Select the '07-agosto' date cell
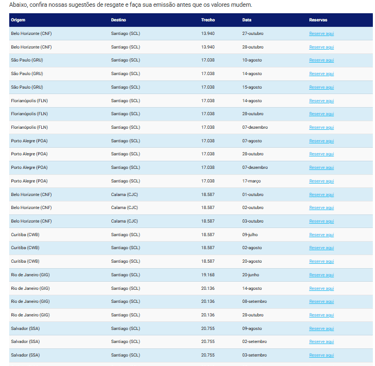This screenshot has width=375, height=366. 252,141
